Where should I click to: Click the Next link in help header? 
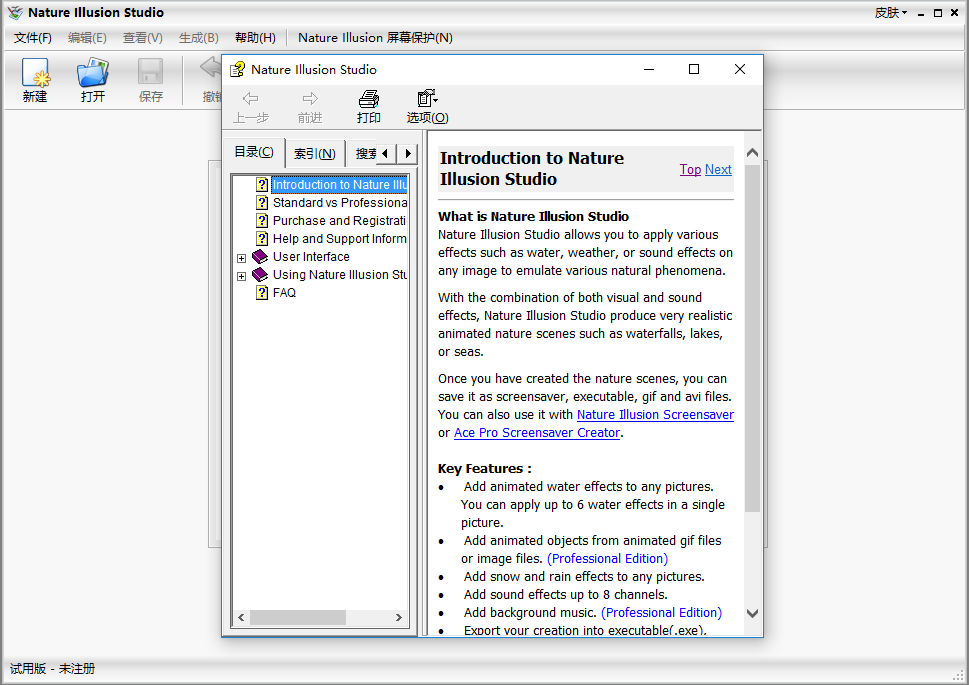718,169
